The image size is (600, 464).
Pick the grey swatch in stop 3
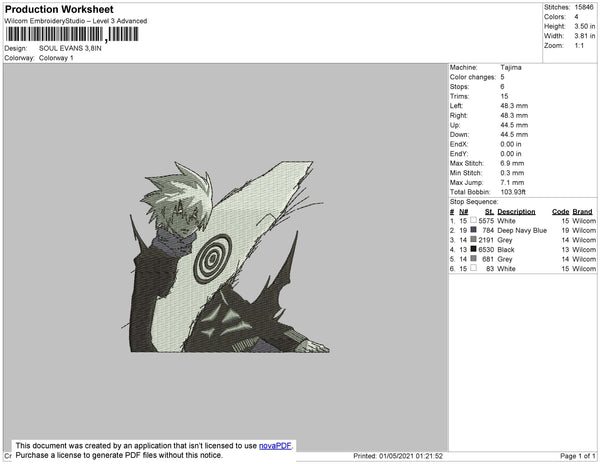pos(473,239)
